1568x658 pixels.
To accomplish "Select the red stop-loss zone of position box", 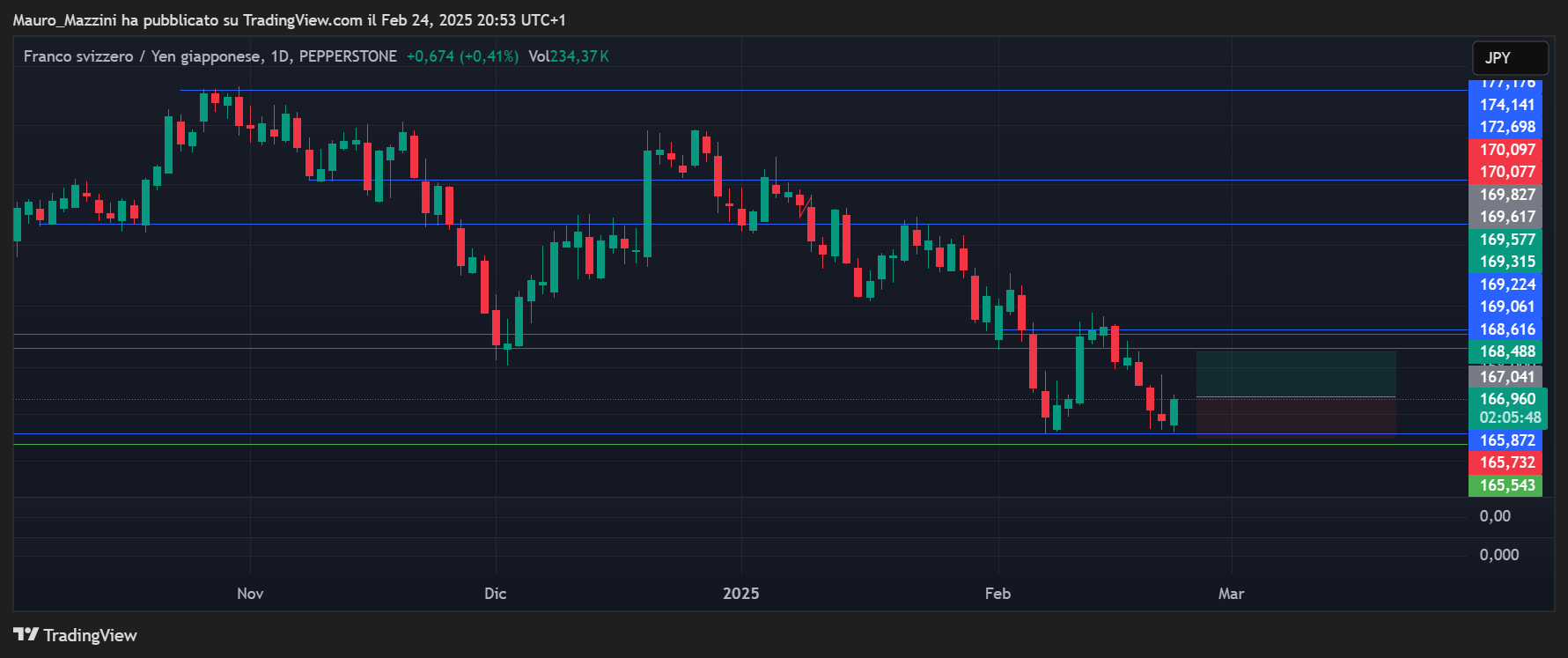I will [x=1296, y=416].
